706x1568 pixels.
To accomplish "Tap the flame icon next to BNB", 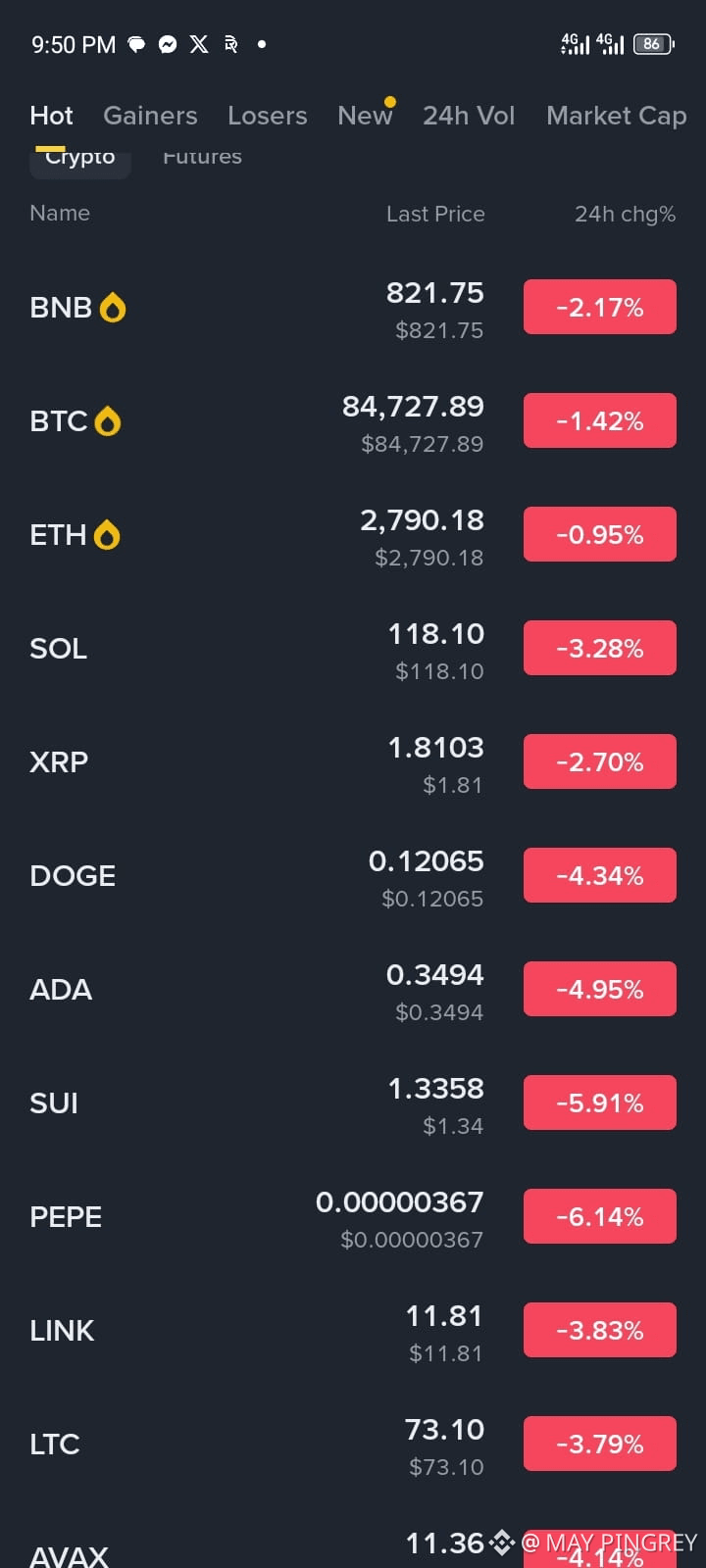I will tap(113, 308).
